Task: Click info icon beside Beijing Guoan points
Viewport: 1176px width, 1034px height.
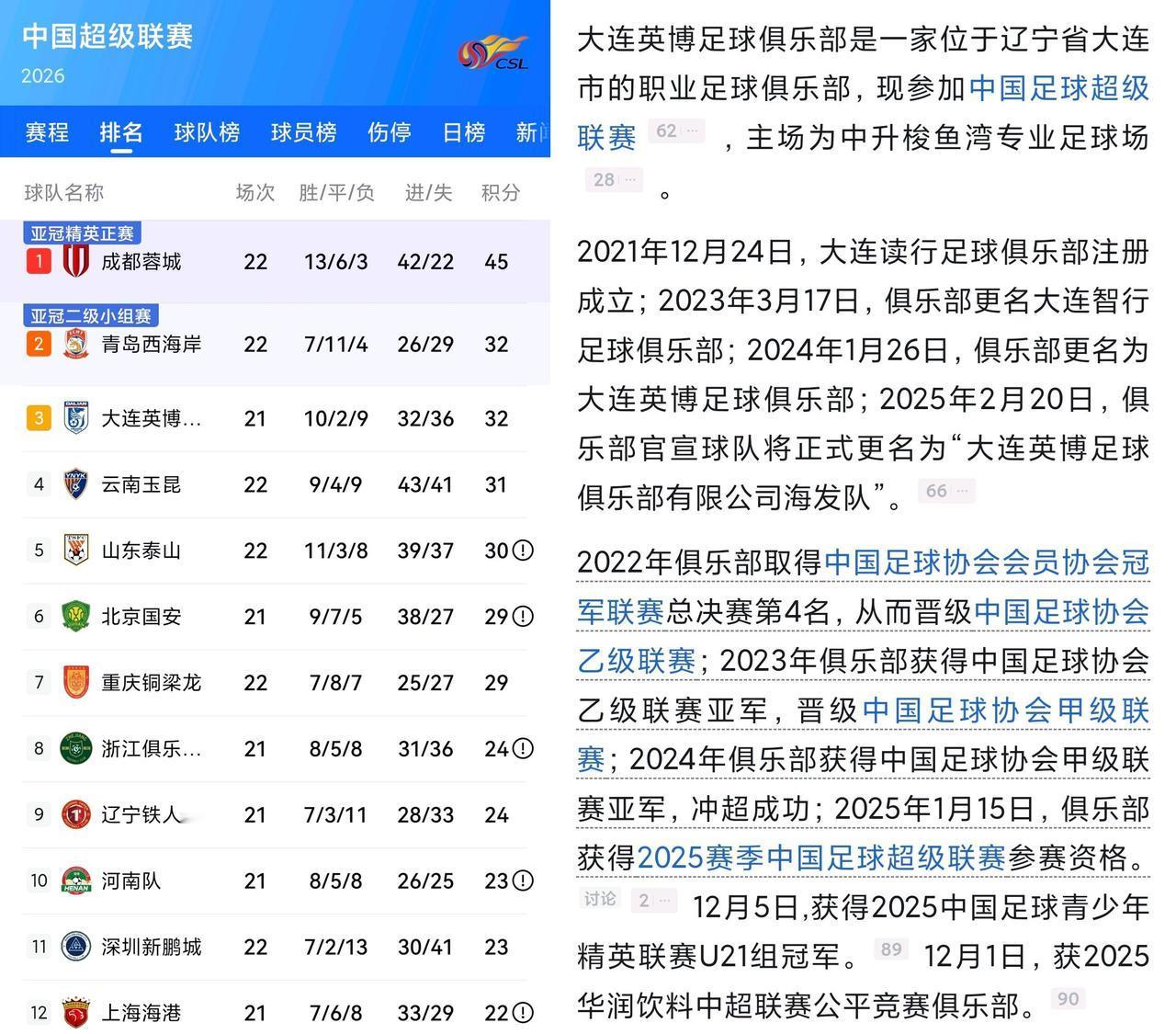Action: pyautogui.click(x=523, y=616)
